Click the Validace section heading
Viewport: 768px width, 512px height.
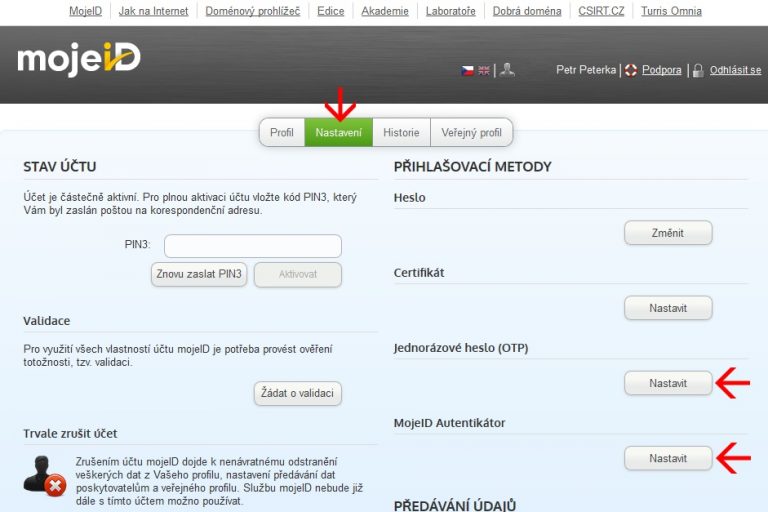point(47,321)
